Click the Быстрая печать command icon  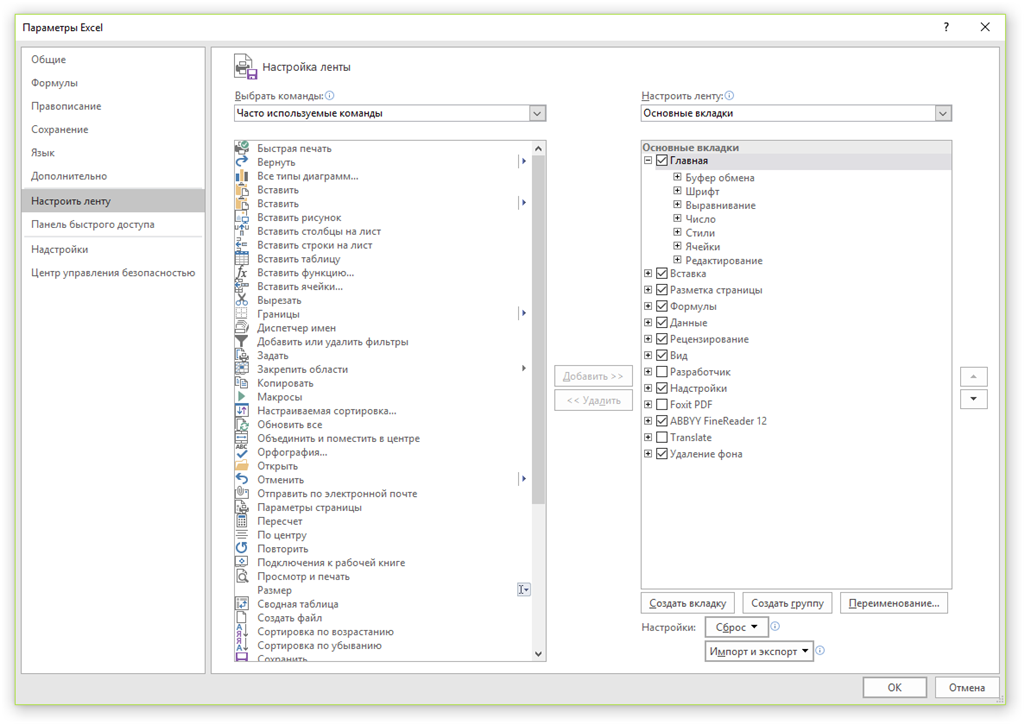click(242, 148)
